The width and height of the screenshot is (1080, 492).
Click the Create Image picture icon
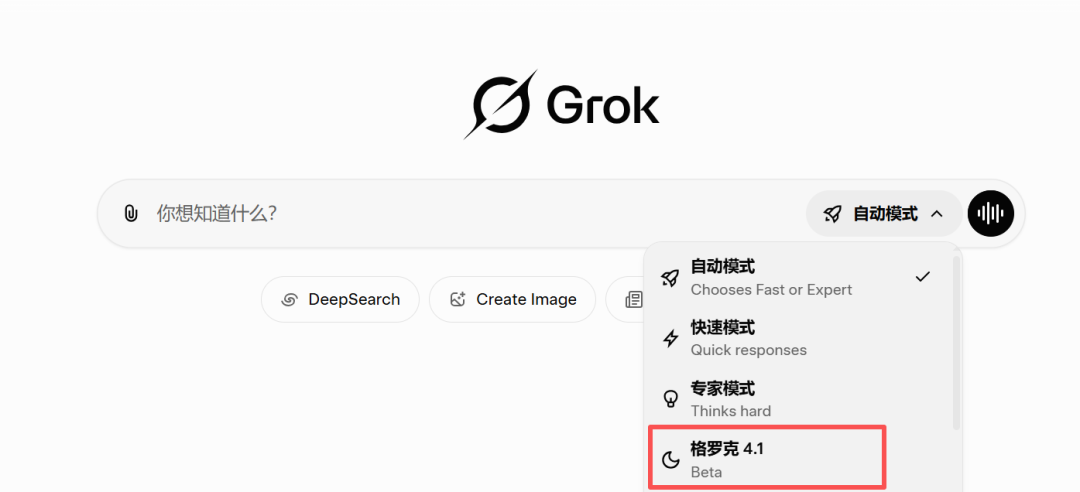pyautogui.click(x=458, y=299)
